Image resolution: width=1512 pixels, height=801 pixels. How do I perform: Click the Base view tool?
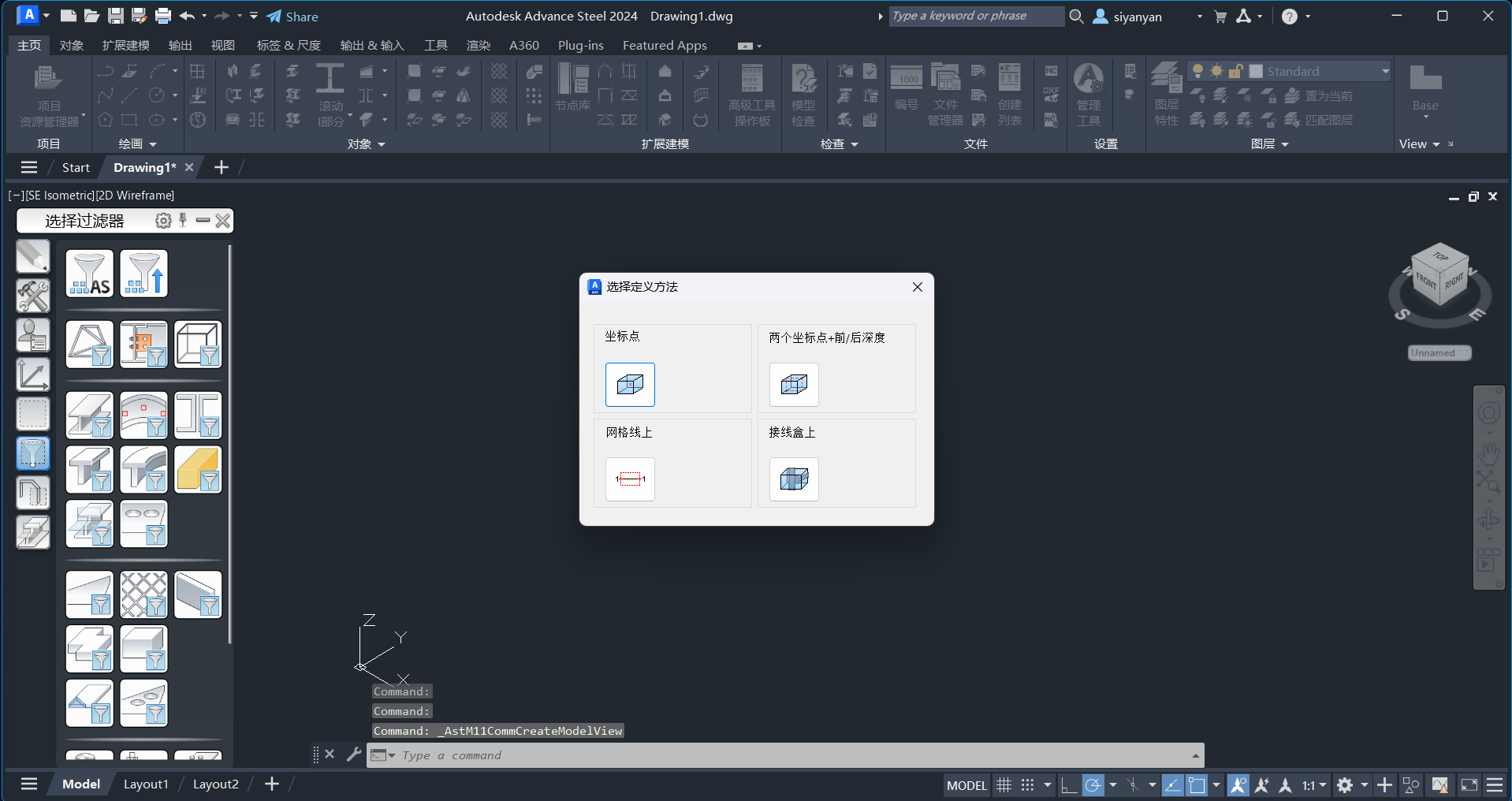tap(1425, 90)
